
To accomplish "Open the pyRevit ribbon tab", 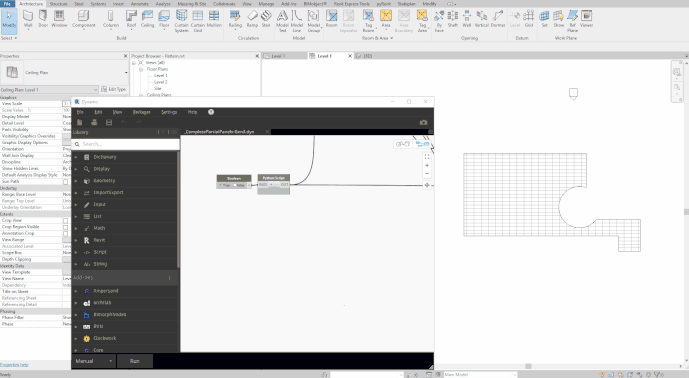I will (383, 4).
